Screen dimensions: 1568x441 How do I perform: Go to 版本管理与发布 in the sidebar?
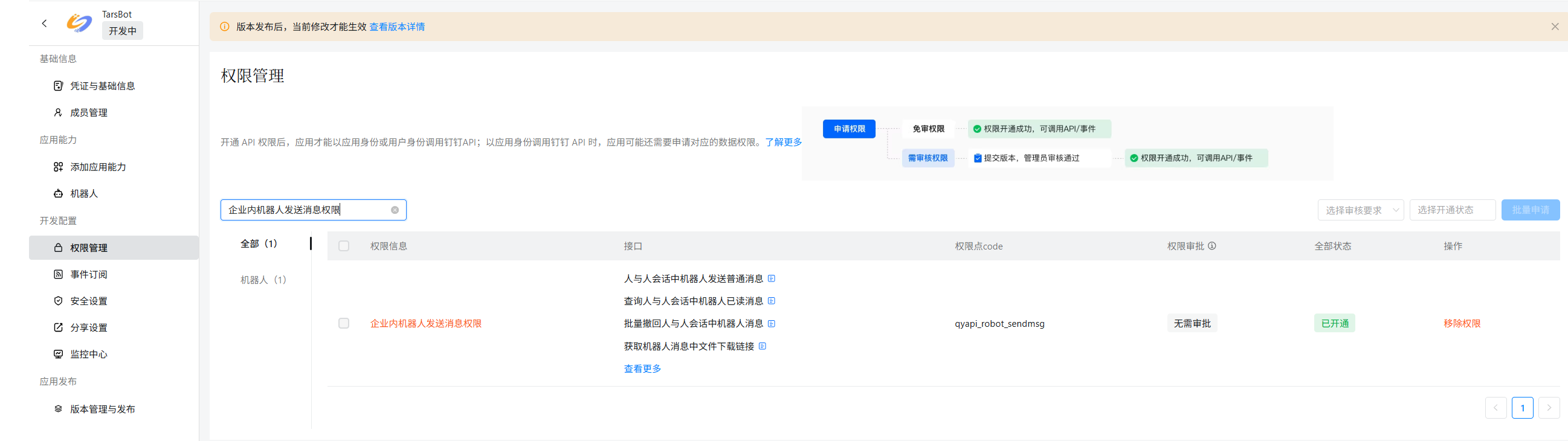(102, 409)
